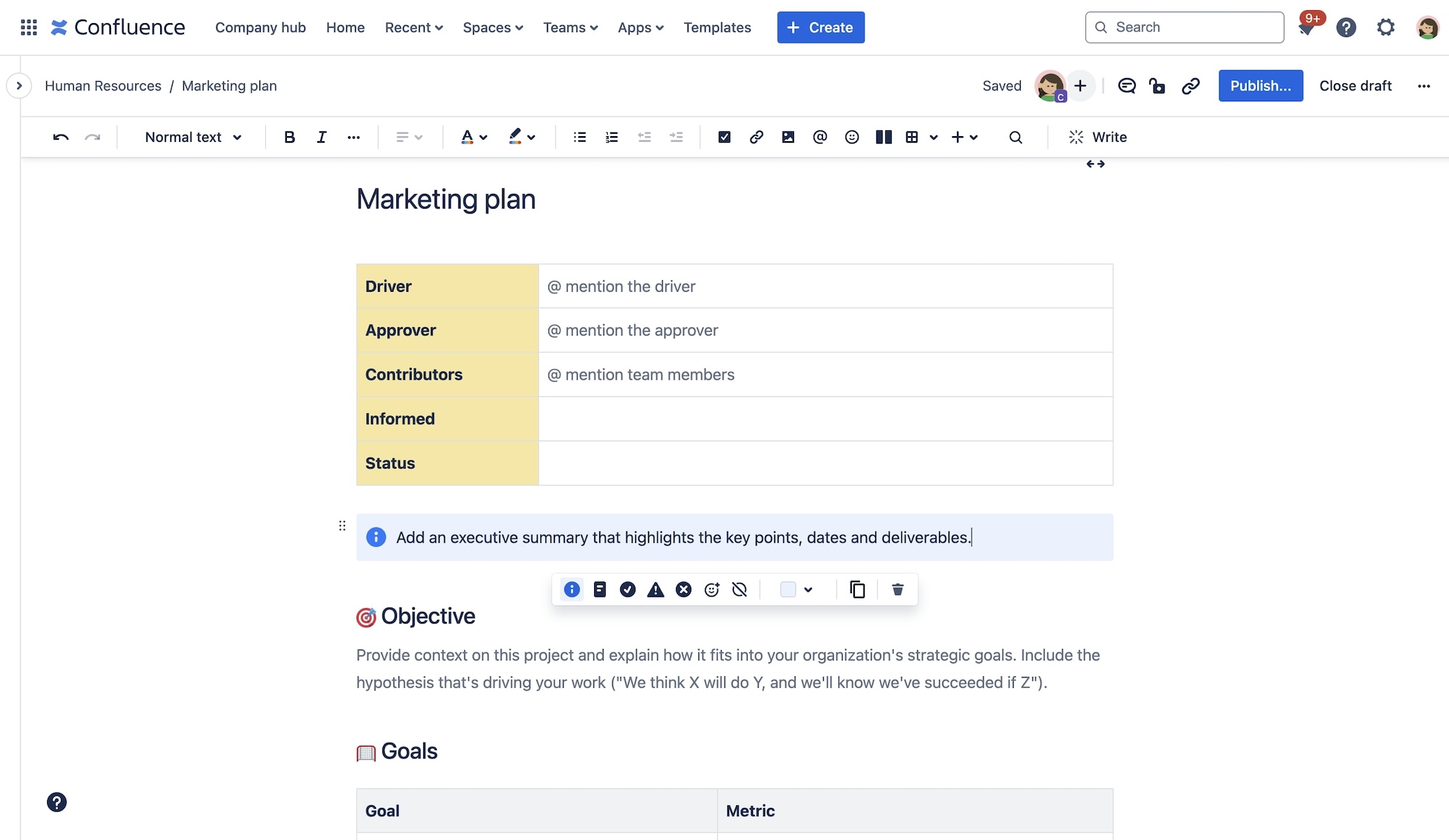
Task: Toggle the info callout icon in panel
Action: (x=571, y=589)
